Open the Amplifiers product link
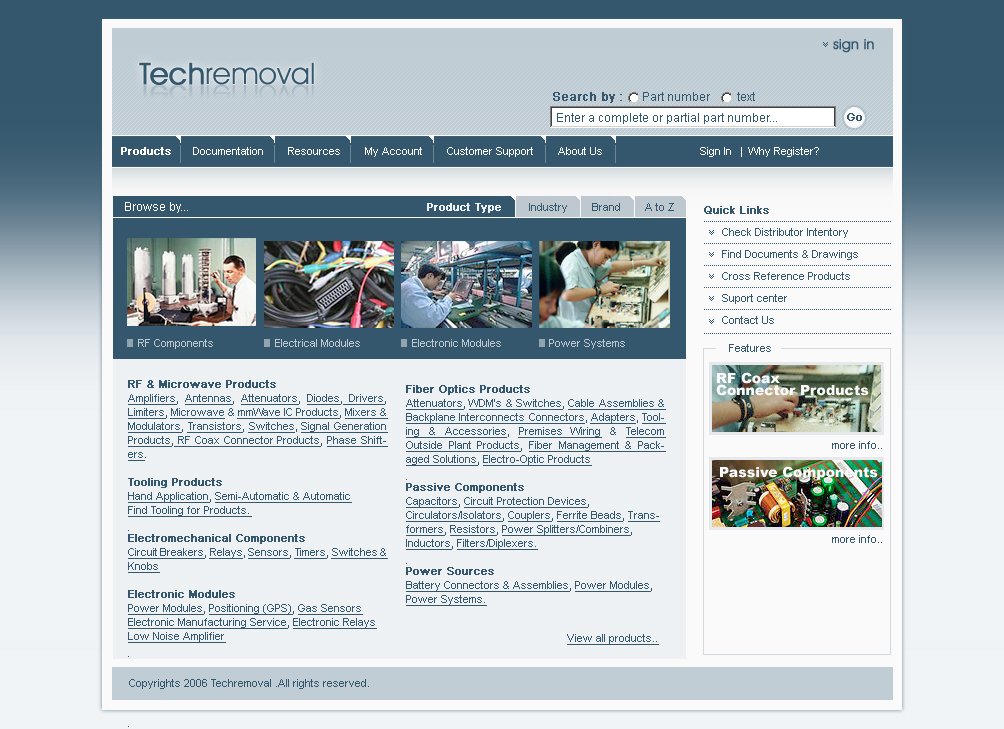This screenshot has height=729, width=1004. (x=151, y=398)
